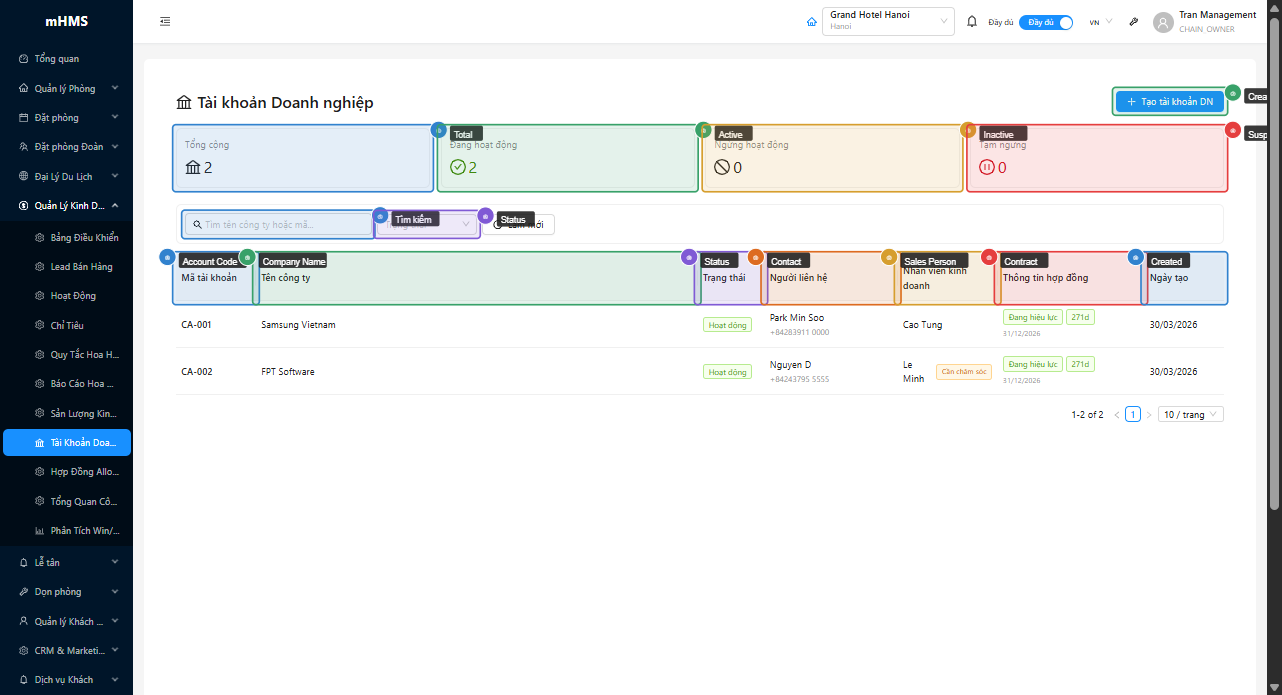
Task: Click the Tạo tài khoản DN button
Action: click(x=1169, y=101)
